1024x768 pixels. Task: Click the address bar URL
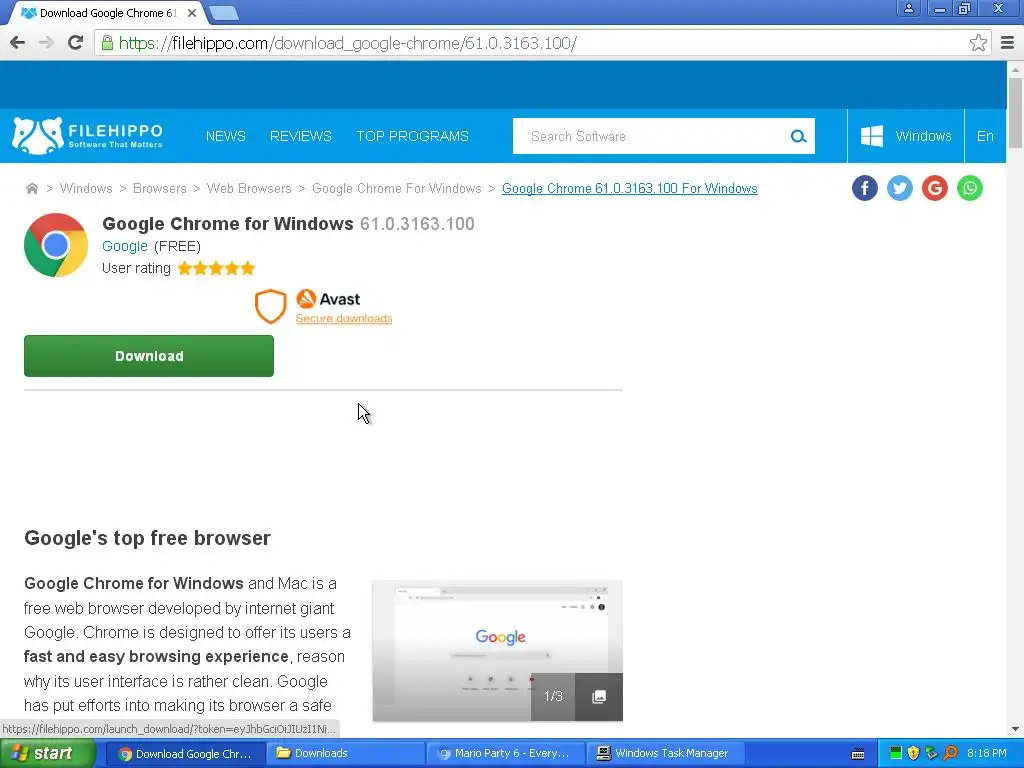[347, 43]
